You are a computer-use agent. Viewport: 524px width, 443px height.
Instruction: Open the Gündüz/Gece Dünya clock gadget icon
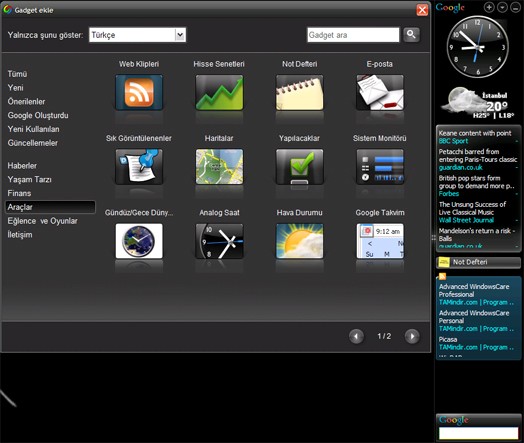click(x=139, y=241)
